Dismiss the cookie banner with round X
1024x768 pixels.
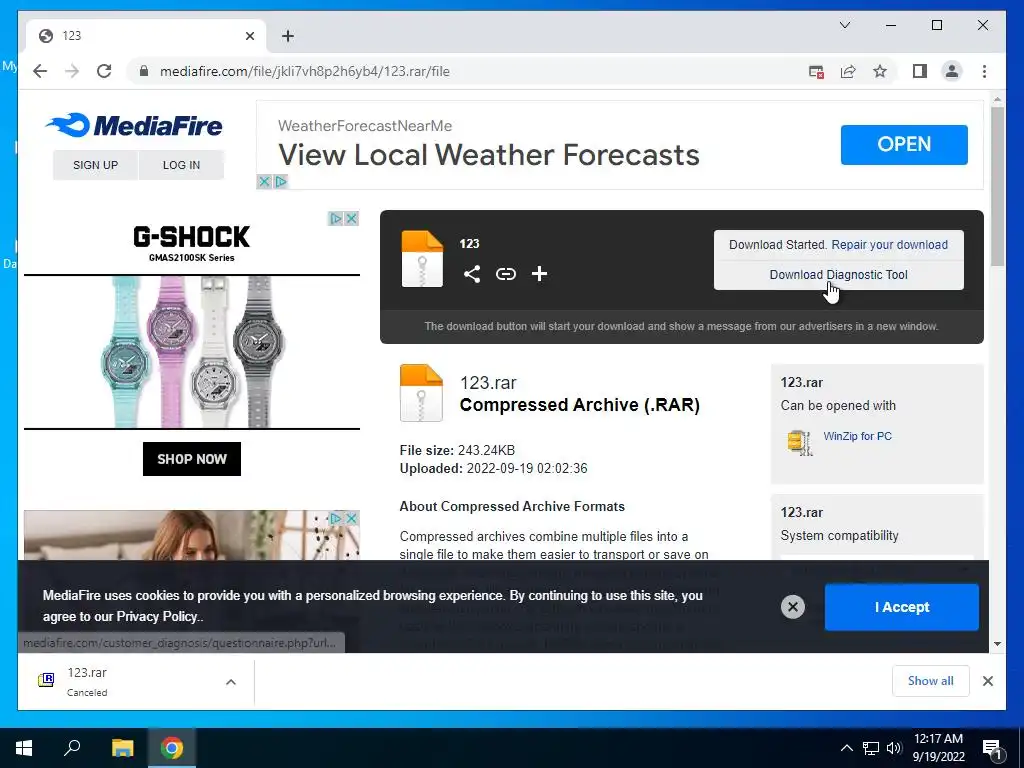pyautogui.click(x=792, y=607)
